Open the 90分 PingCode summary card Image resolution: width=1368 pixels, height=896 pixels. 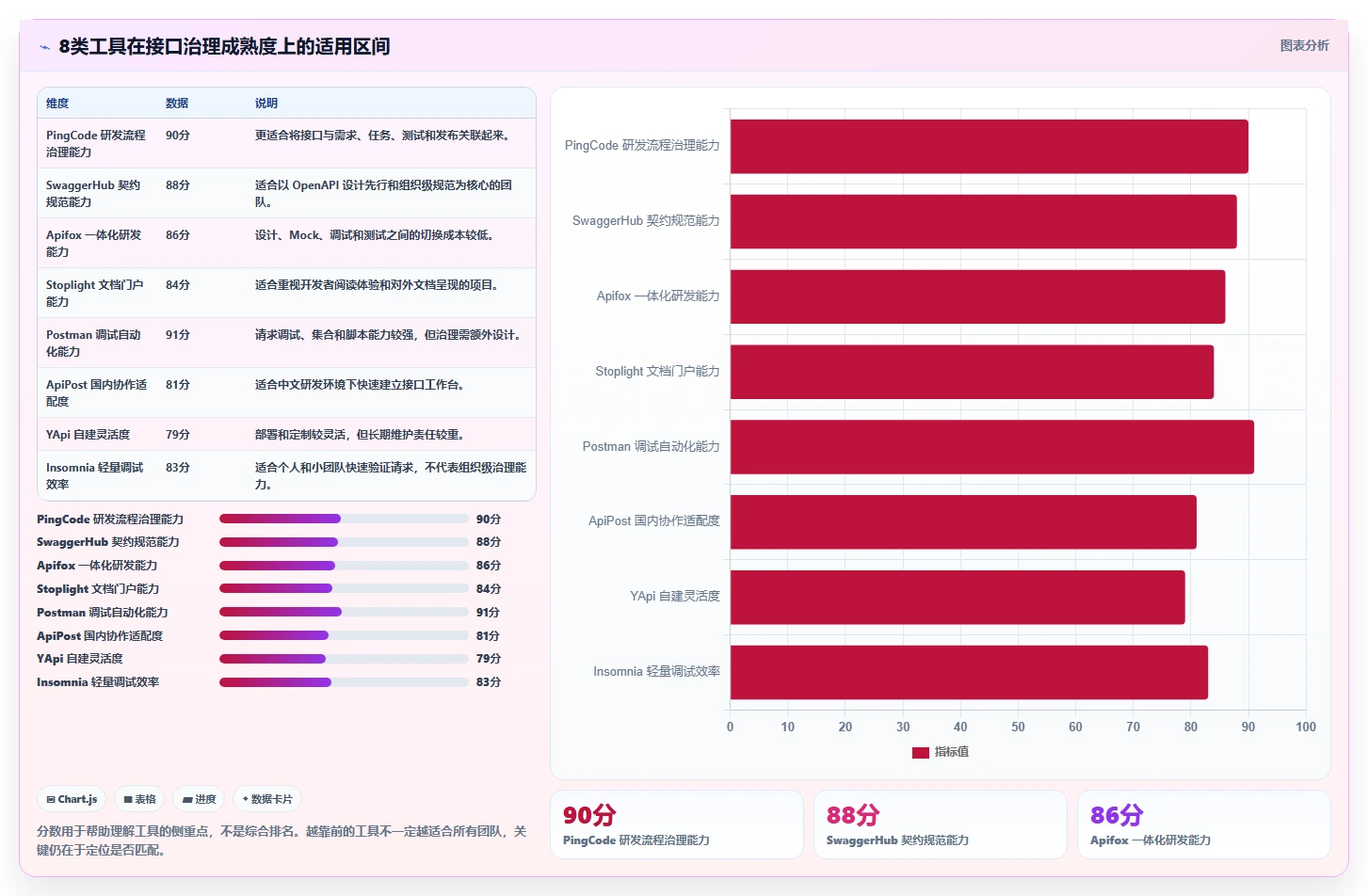click(x=676, y=824)
